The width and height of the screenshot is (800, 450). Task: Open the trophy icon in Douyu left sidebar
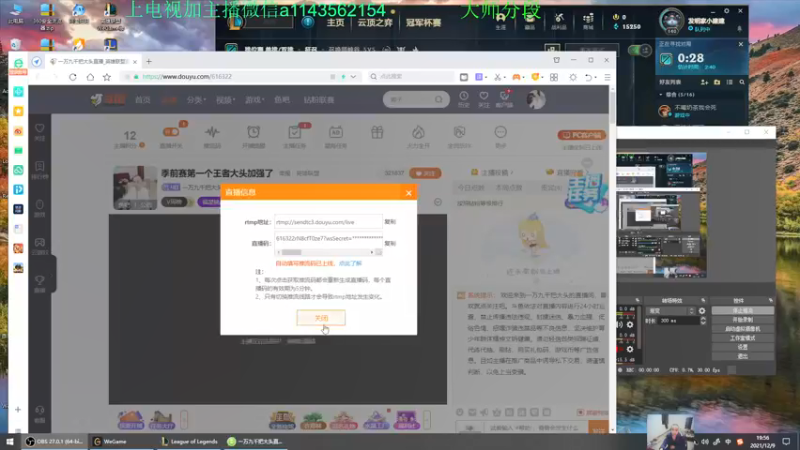click(x=40, y=281)
